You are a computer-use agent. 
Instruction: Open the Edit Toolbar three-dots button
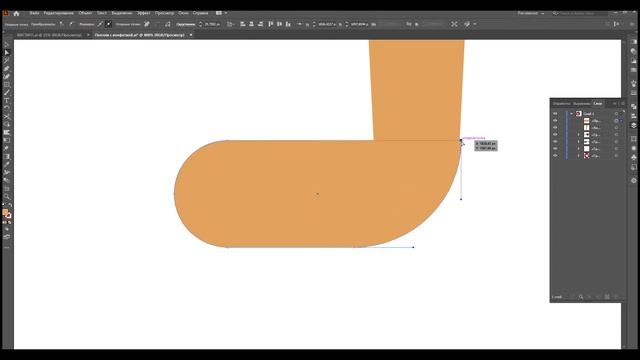[7, 247]
